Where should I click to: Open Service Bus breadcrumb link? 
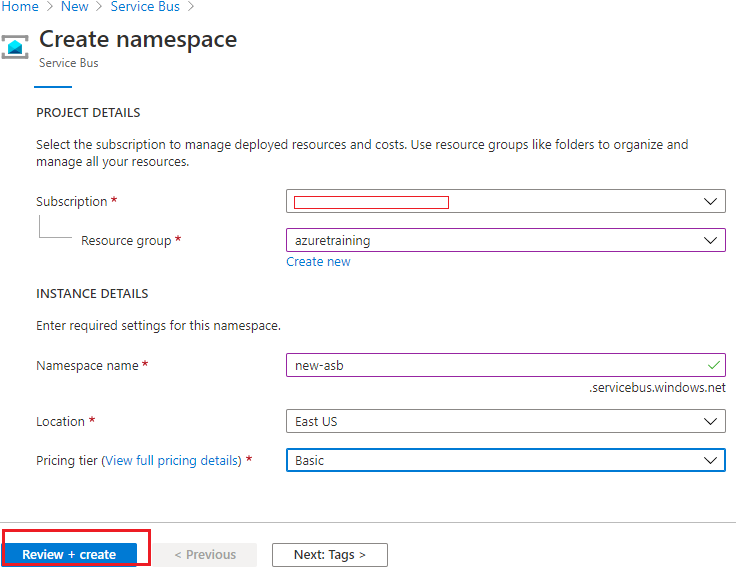pyautogui.click(x=144, y=7)
